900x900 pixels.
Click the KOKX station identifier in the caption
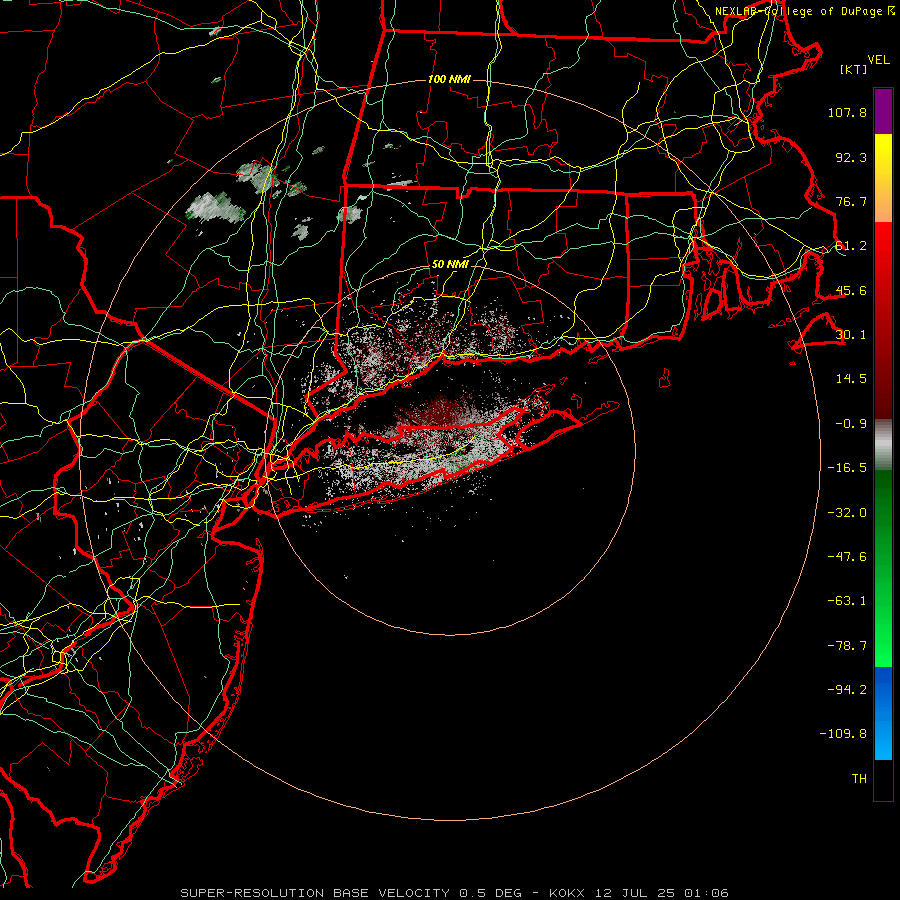click(567, 893)
